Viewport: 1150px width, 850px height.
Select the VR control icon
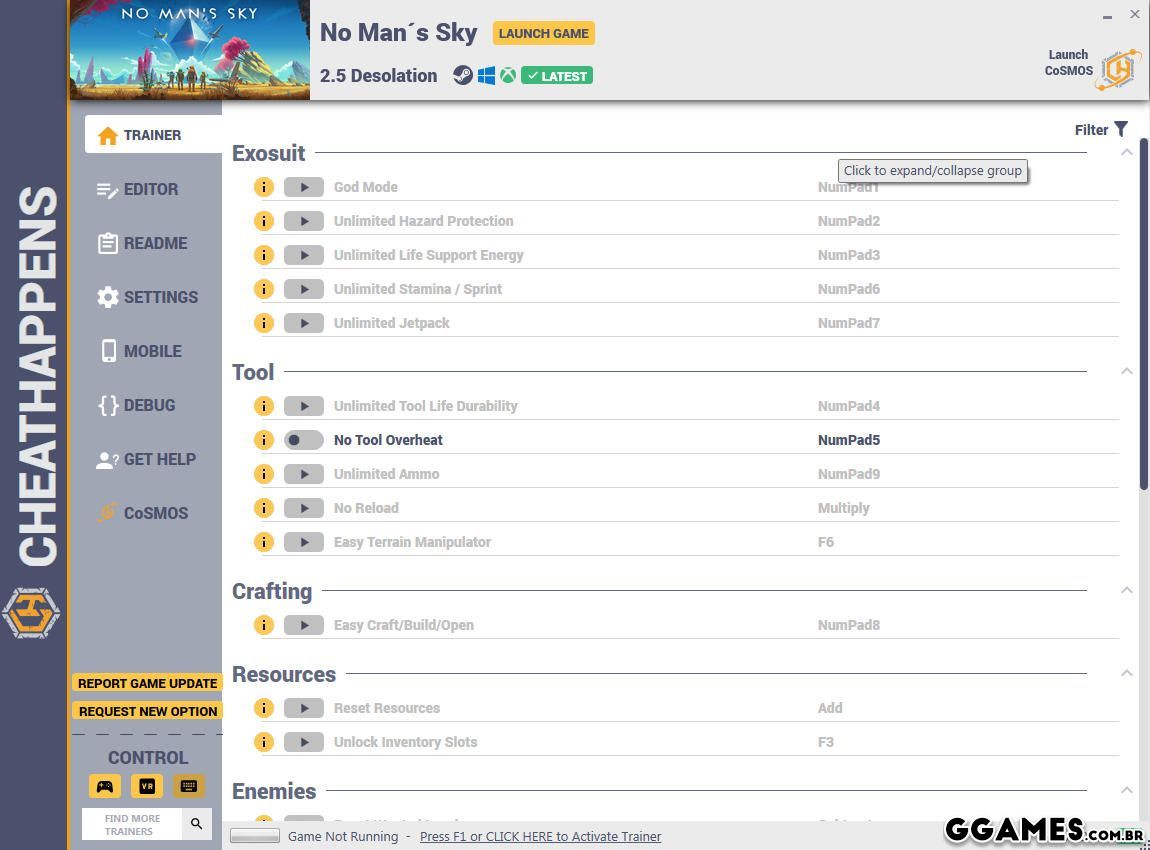tap(147, 786)
